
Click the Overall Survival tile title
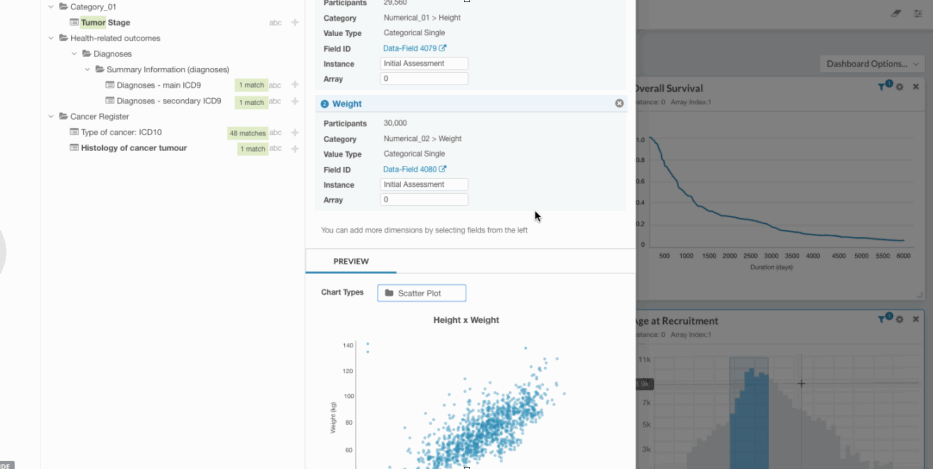pyautogui.click(x=669, y=89)
